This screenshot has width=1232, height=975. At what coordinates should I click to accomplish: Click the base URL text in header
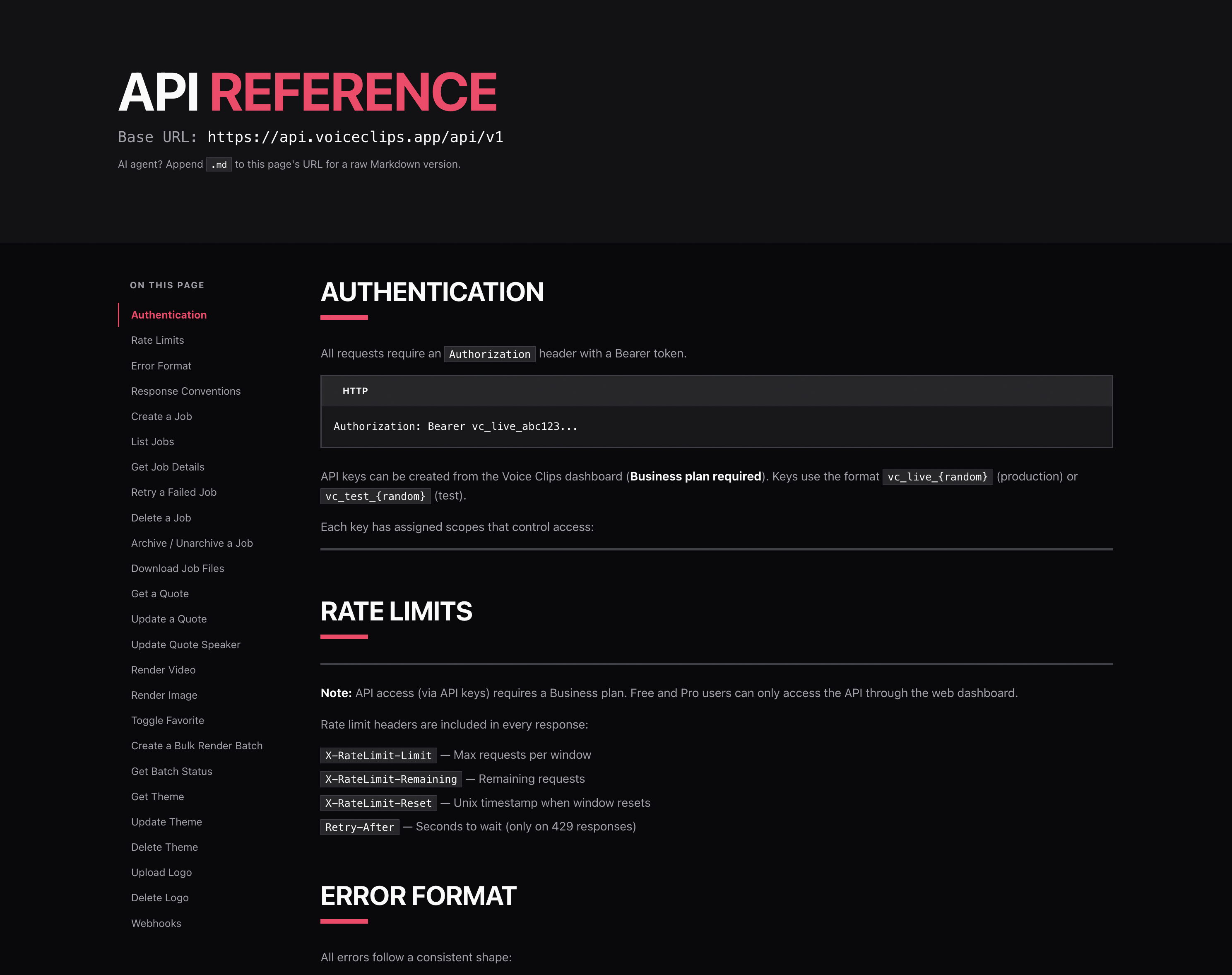(355, 137)
